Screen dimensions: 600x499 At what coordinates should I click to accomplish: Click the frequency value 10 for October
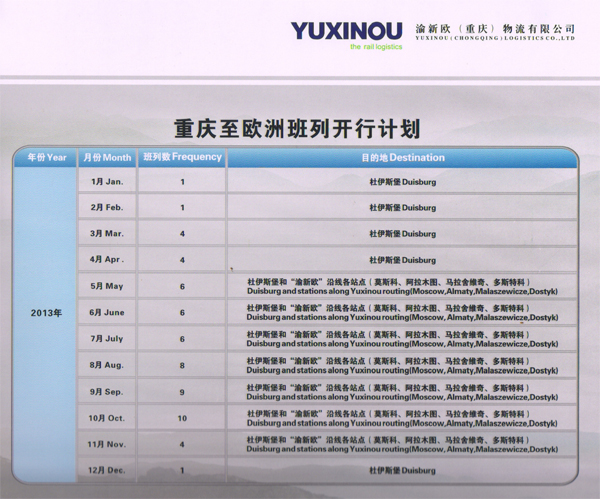183,418
